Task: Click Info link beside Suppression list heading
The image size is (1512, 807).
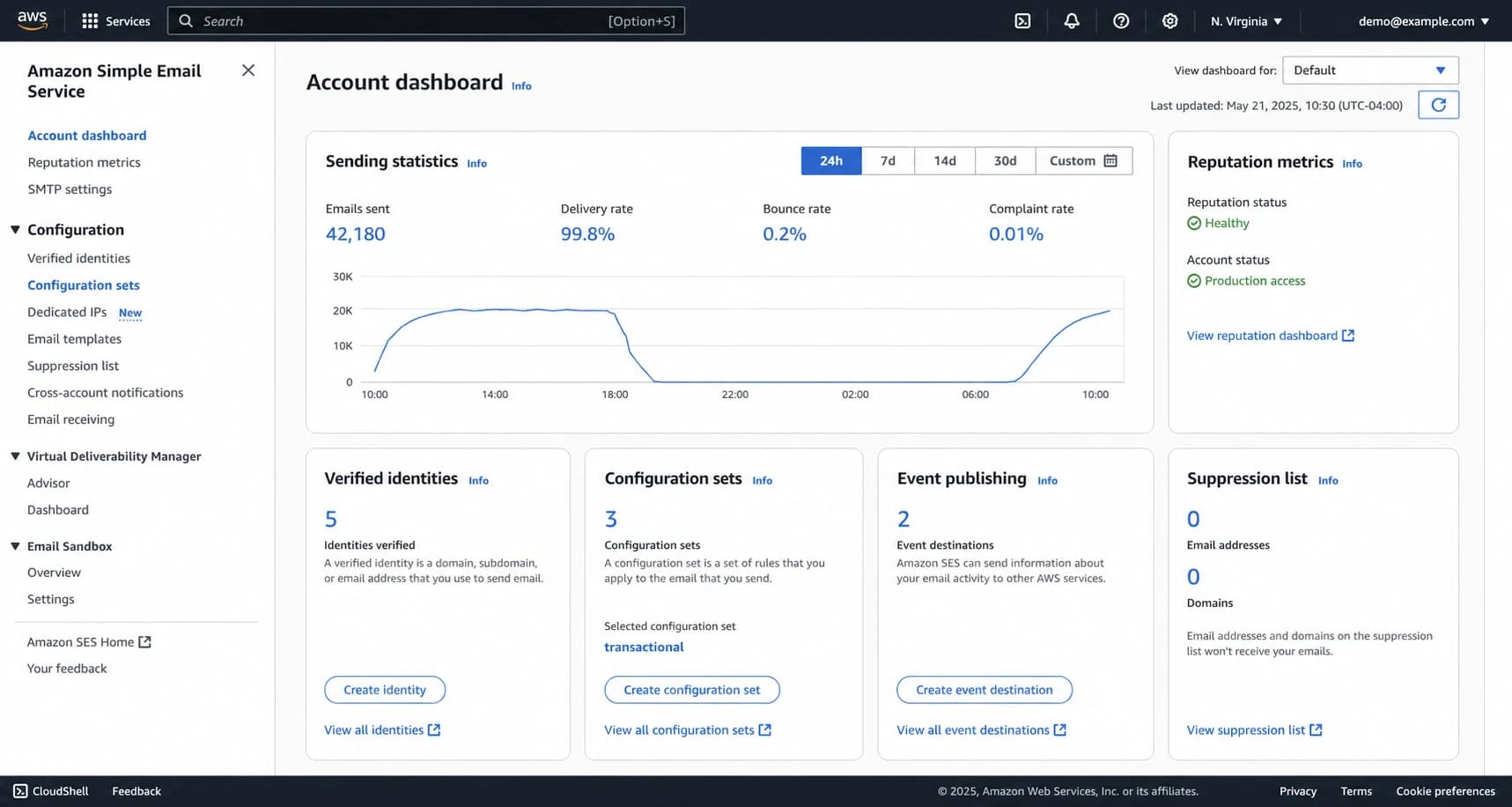Action: point(1328,481)
